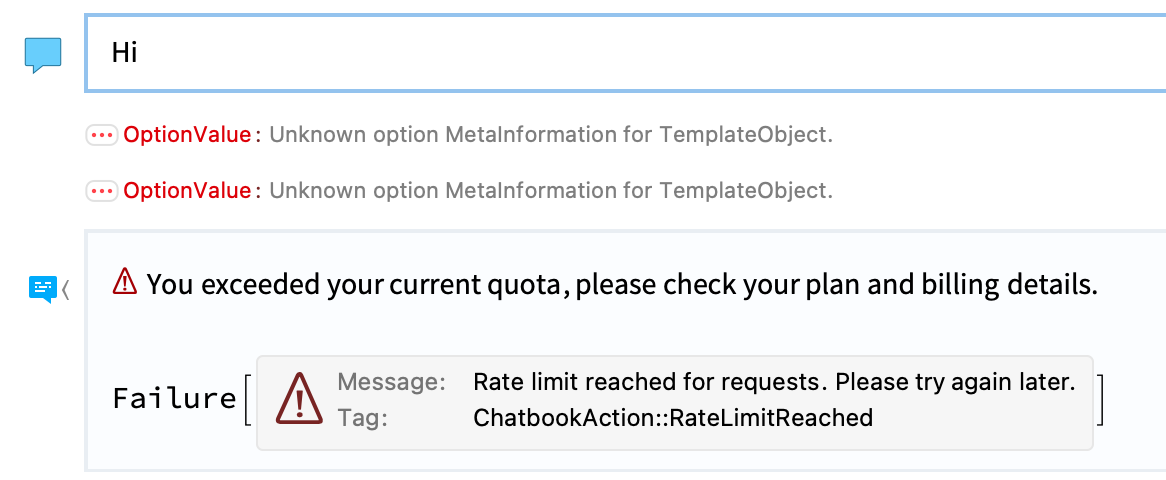The image size is (1166, 480).
Task: Click the red warning triangle beside quota message
Action: click(x=125, y=282)
